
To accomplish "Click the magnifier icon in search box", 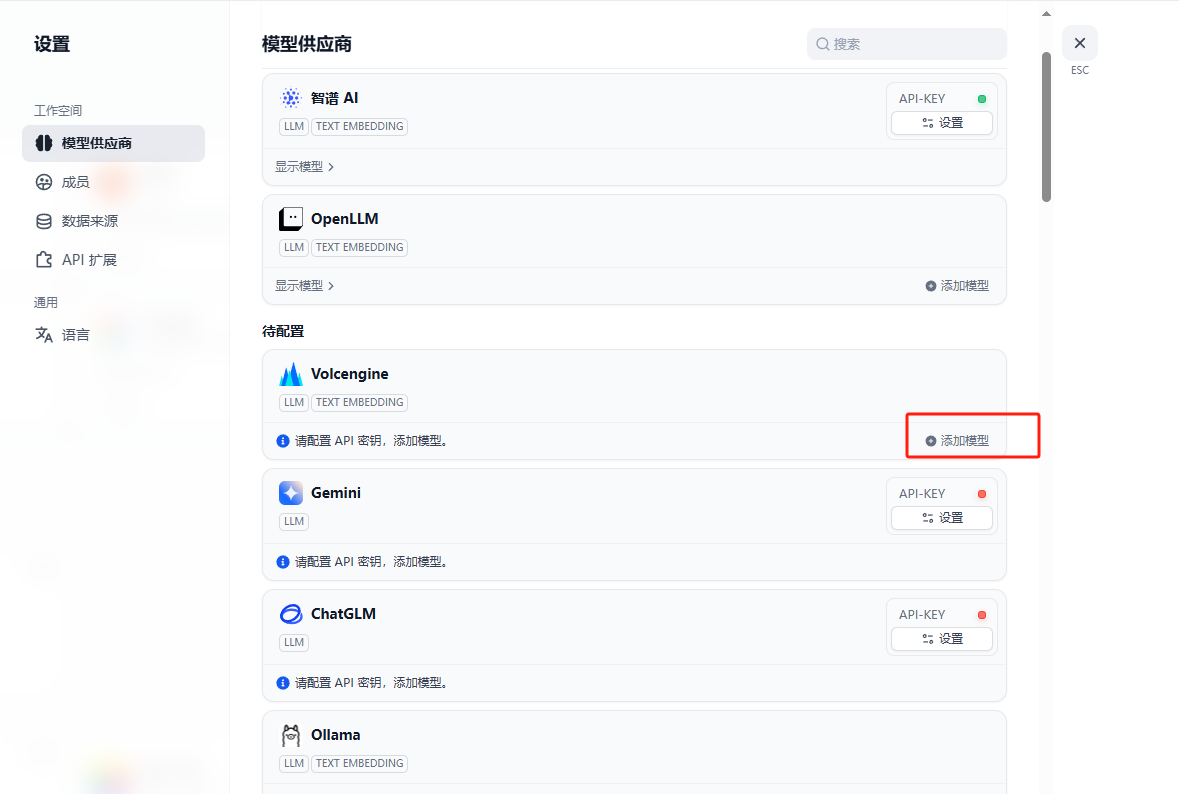I will tap(823, 44).
